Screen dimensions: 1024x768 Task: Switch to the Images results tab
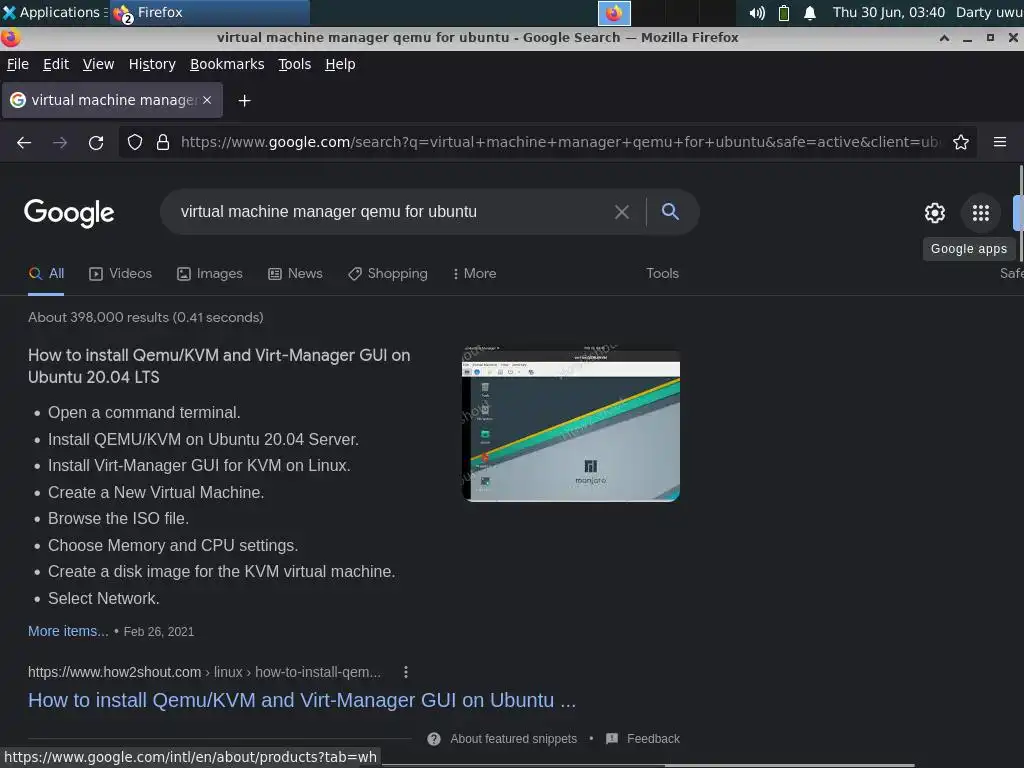pos(210,274)
